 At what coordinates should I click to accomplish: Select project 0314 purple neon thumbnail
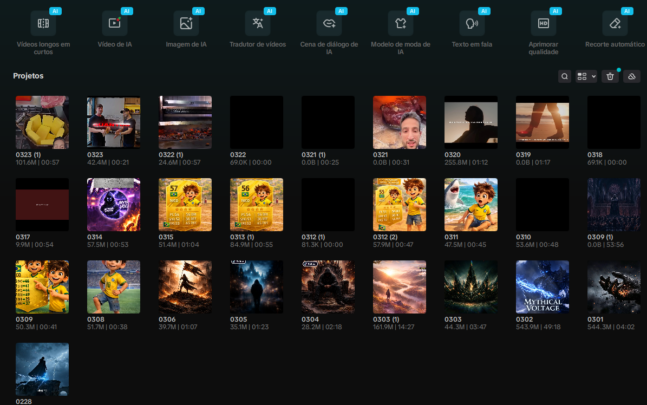pos(113,204)
